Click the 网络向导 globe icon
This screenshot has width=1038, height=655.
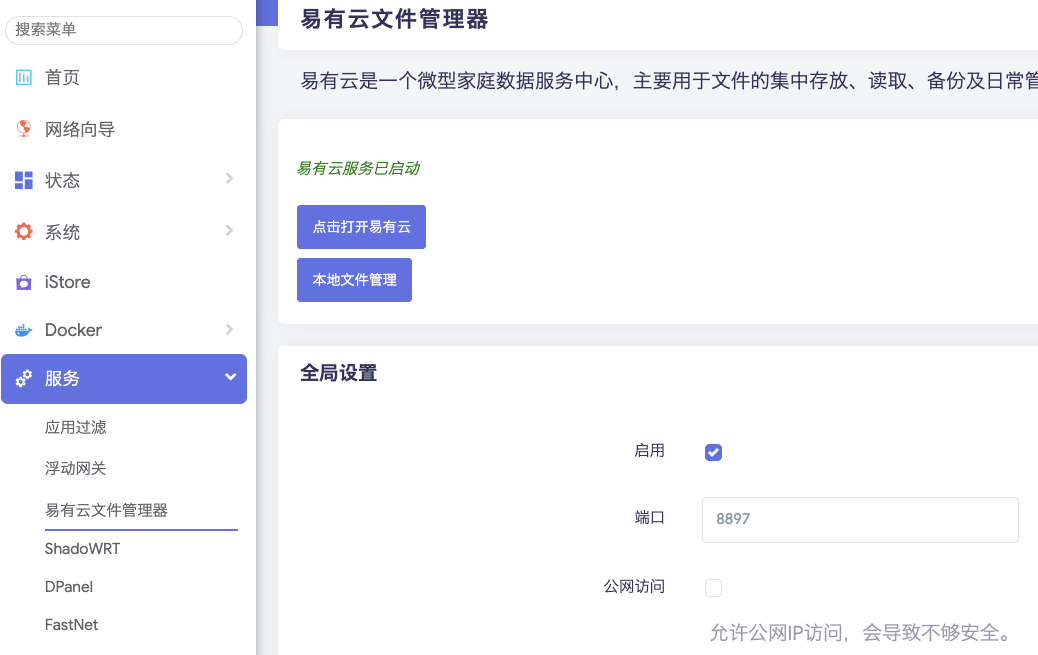(24, 129)
